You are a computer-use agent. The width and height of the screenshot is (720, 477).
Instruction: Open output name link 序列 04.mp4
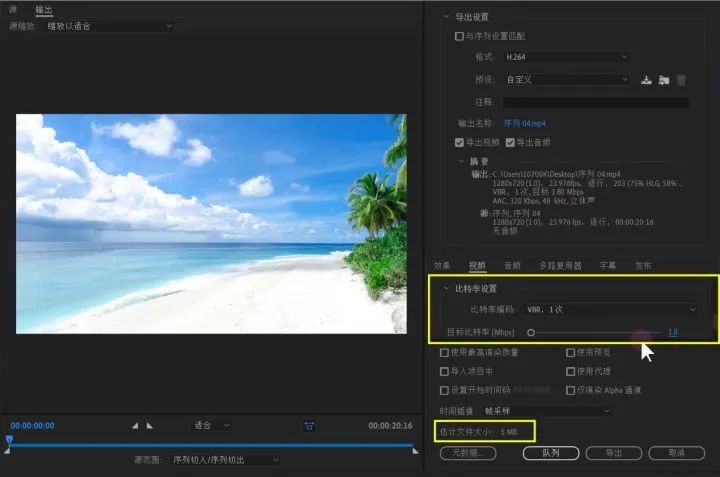[524, 123]
